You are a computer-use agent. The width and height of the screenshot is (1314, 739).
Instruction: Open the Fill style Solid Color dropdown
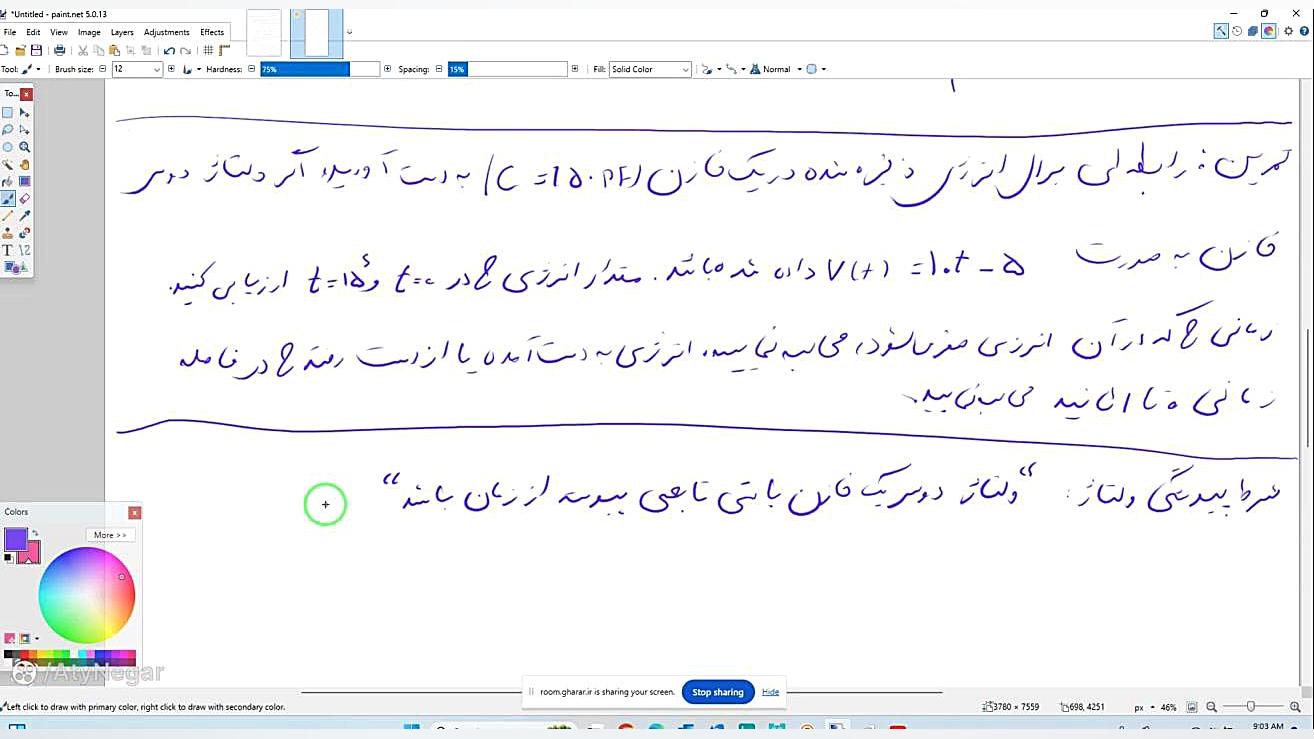(650, 69)
